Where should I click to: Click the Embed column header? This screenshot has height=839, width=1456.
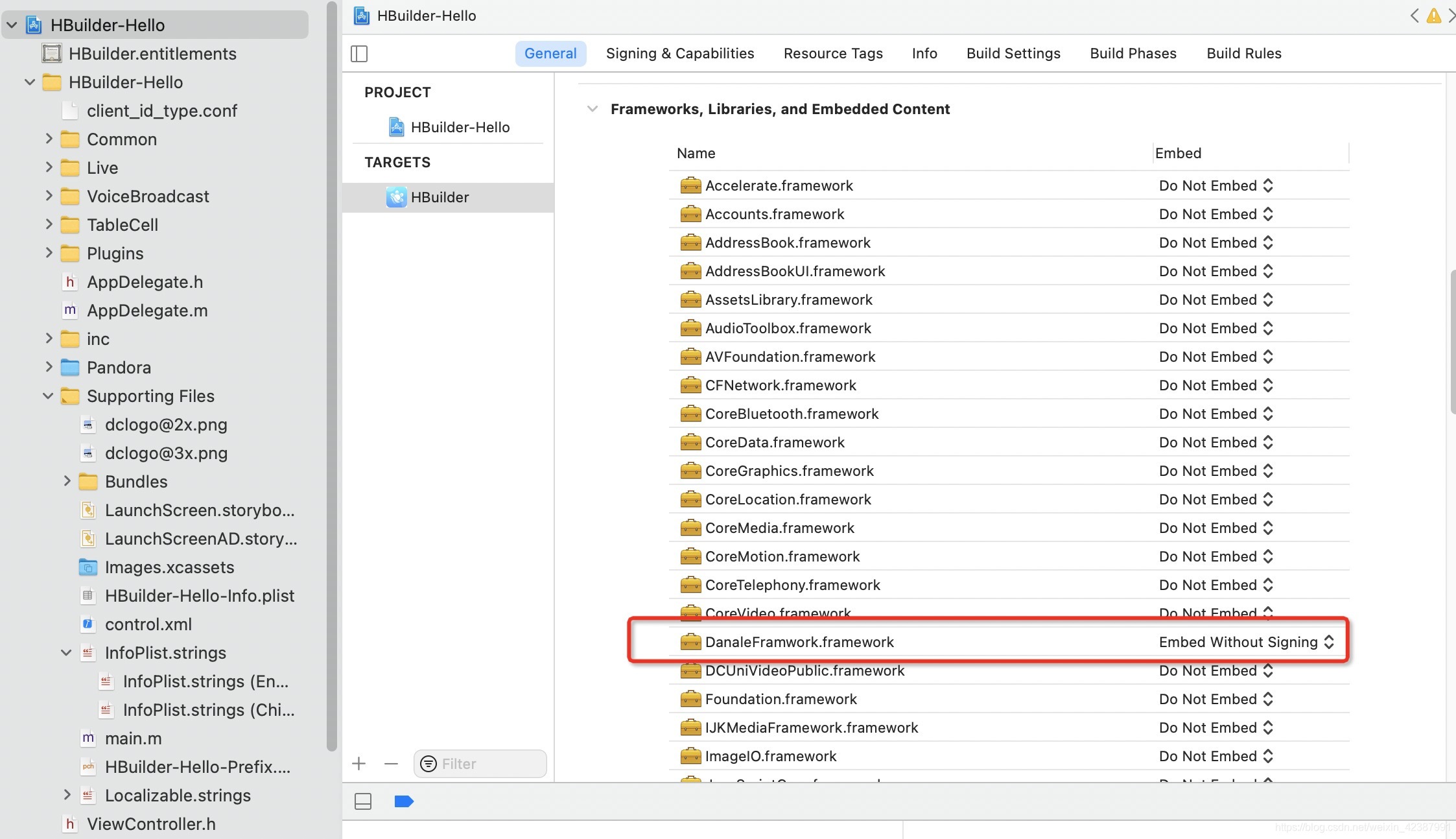click(1178, 153)
